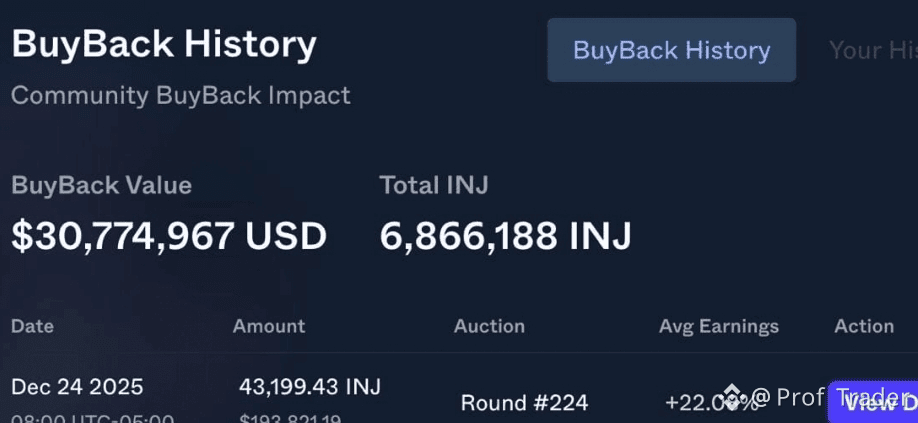Select the 6,866,188 INJ total figure
This screenshot has height=423, width=918.
click(x=505, y=236)
